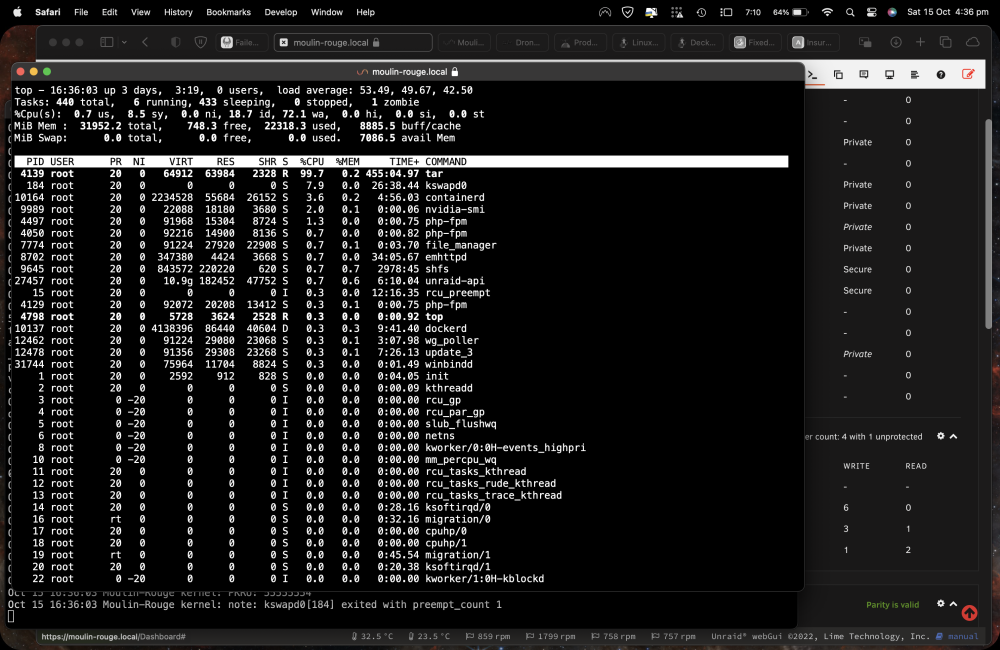
Task: Open the Safari menu
Action: [x=48, y=12]
